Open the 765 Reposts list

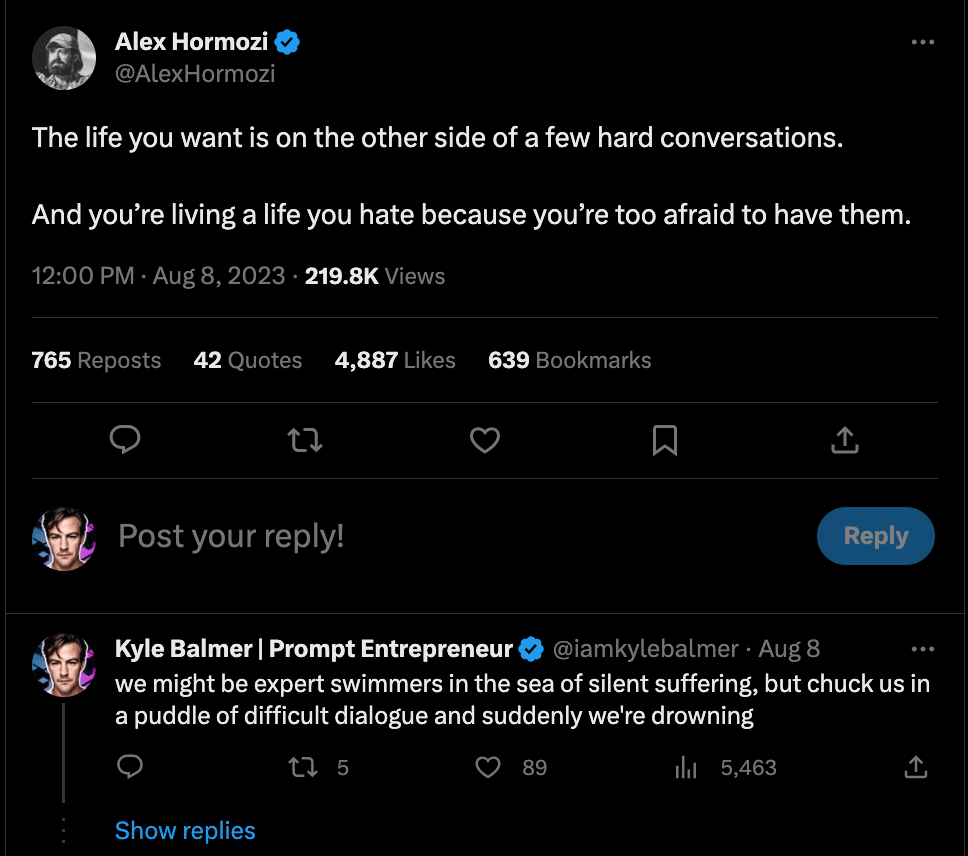[x=96, y=360]
